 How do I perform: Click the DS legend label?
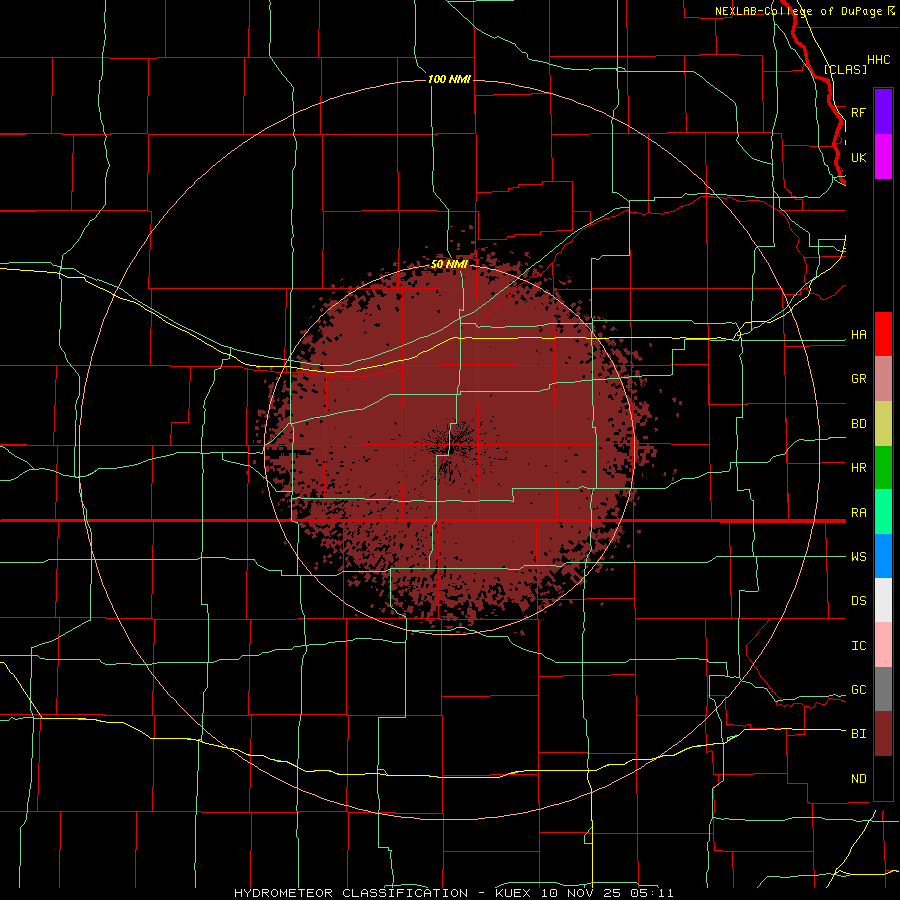click(x=858, y=601)
